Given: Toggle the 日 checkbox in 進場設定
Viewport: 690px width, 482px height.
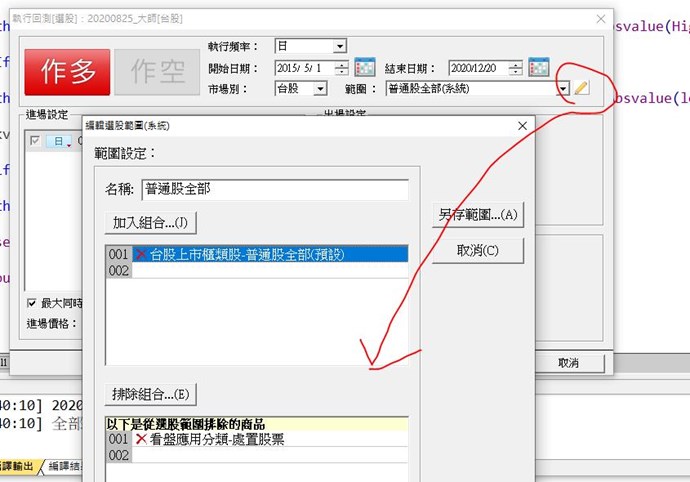Looking at the screenshot, I should click(x=35, y=142).
